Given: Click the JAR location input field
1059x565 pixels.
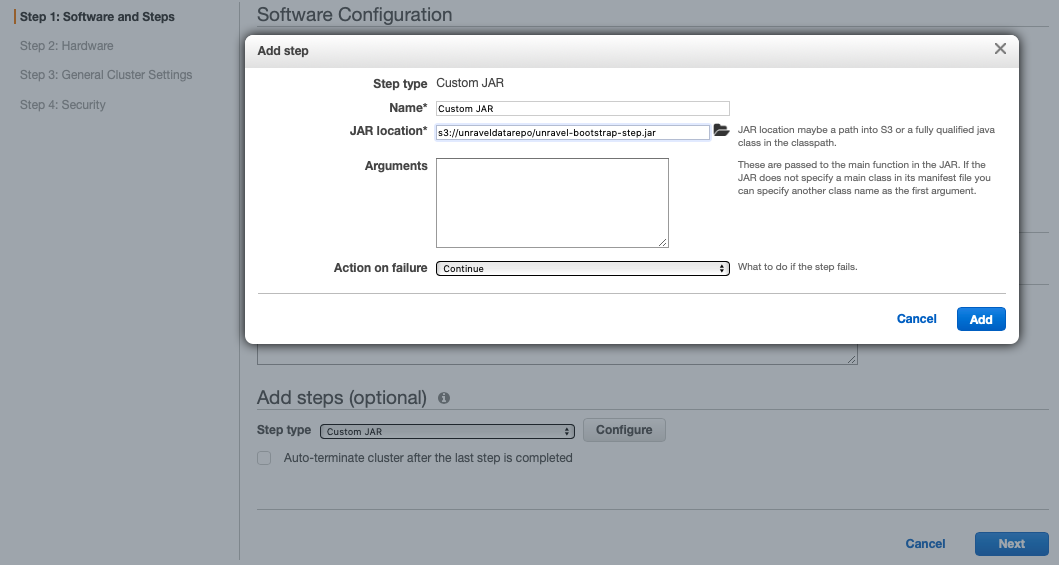Looking at the screenshot, I should [573, 132].
